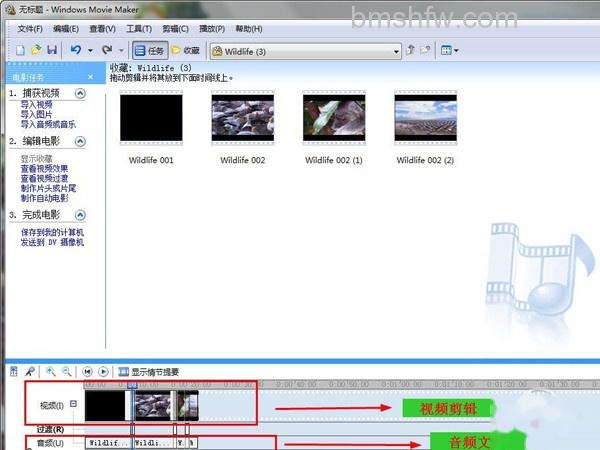Click the 导入音频或音乐 link
This screenshot has height=450, width=600.
tap(48, 124)
